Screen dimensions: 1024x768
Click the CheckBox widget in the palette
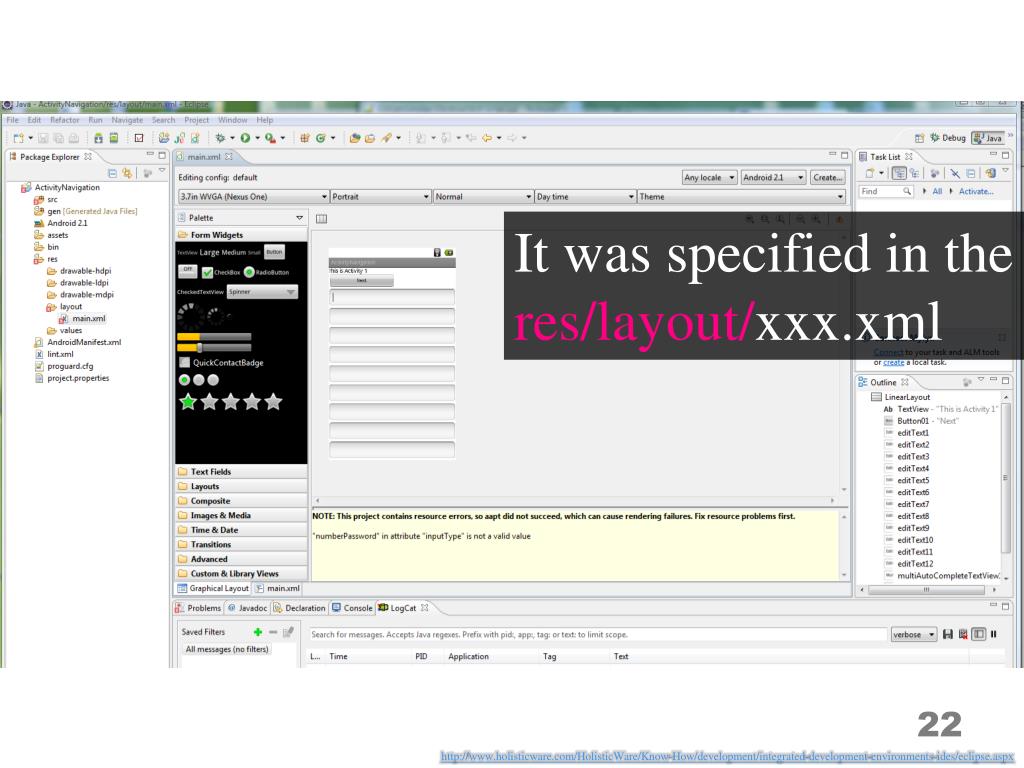pos(221,272)
